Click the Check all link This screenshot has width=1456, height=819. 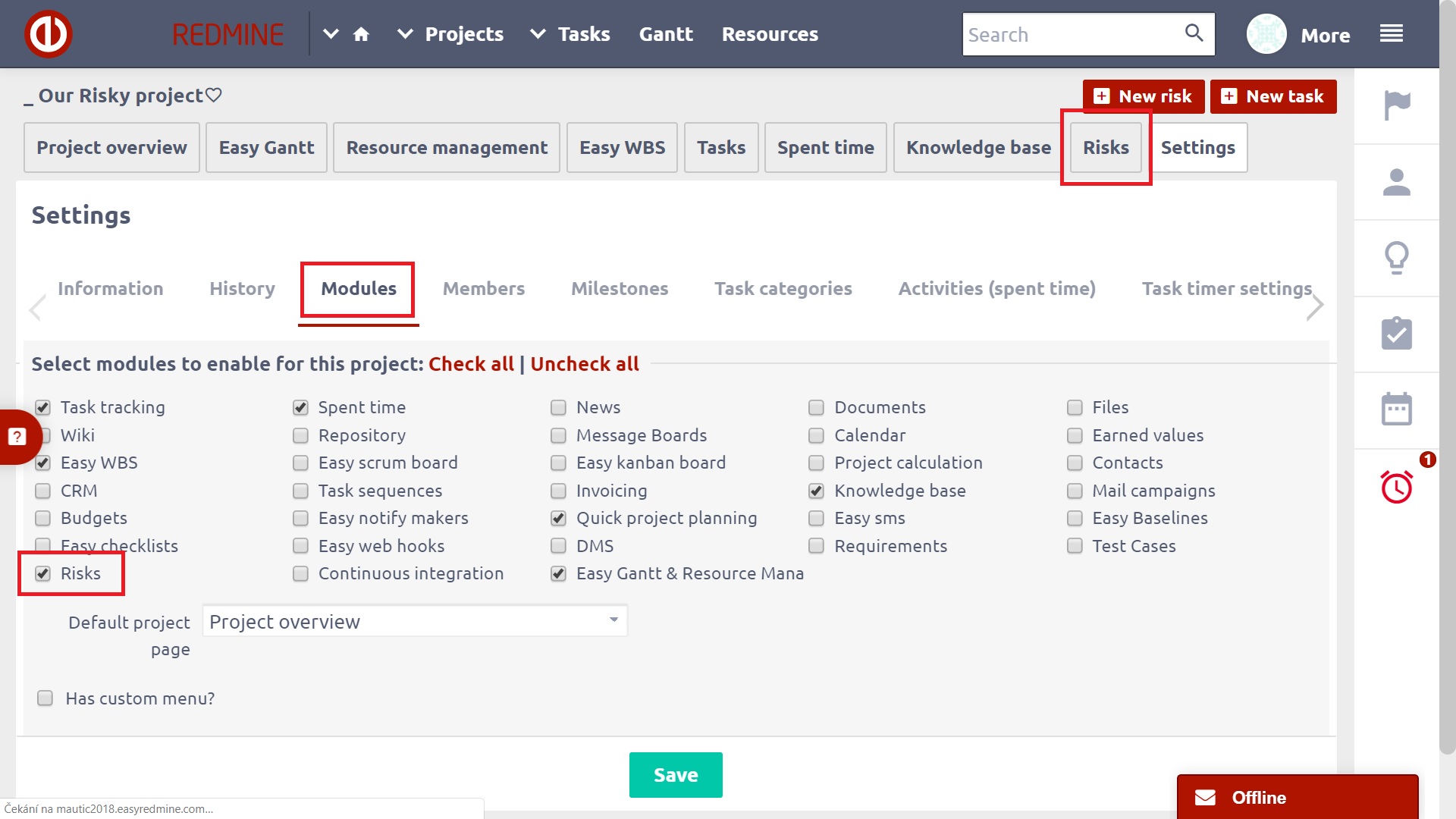tap(471, 364)
